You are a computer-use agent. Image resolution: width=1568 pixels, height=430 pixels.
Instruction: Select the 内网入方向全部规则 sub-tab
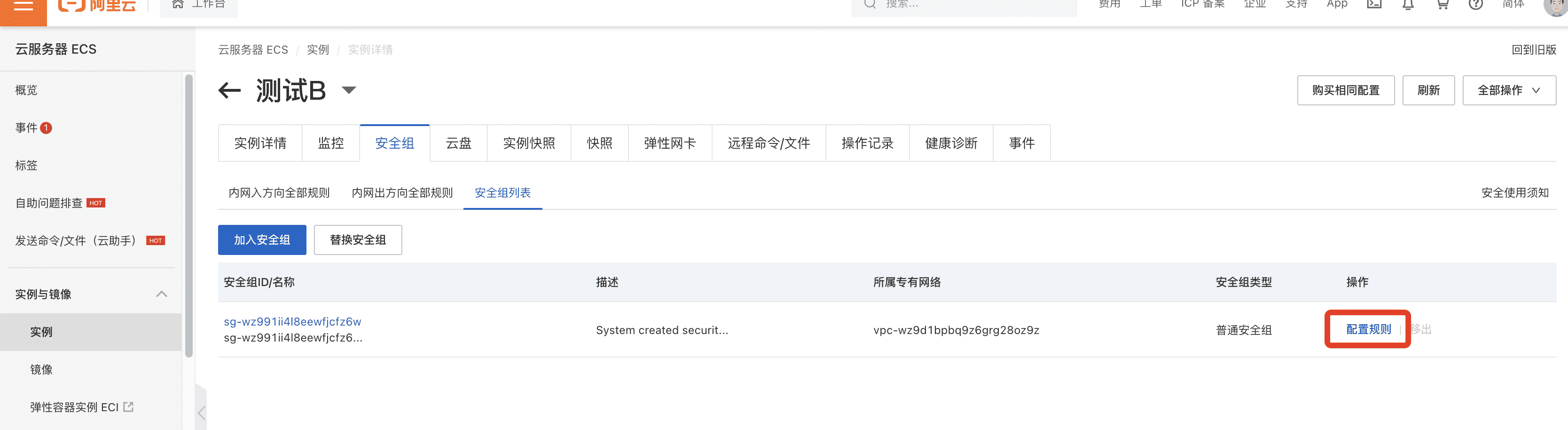tap(279, 193)
